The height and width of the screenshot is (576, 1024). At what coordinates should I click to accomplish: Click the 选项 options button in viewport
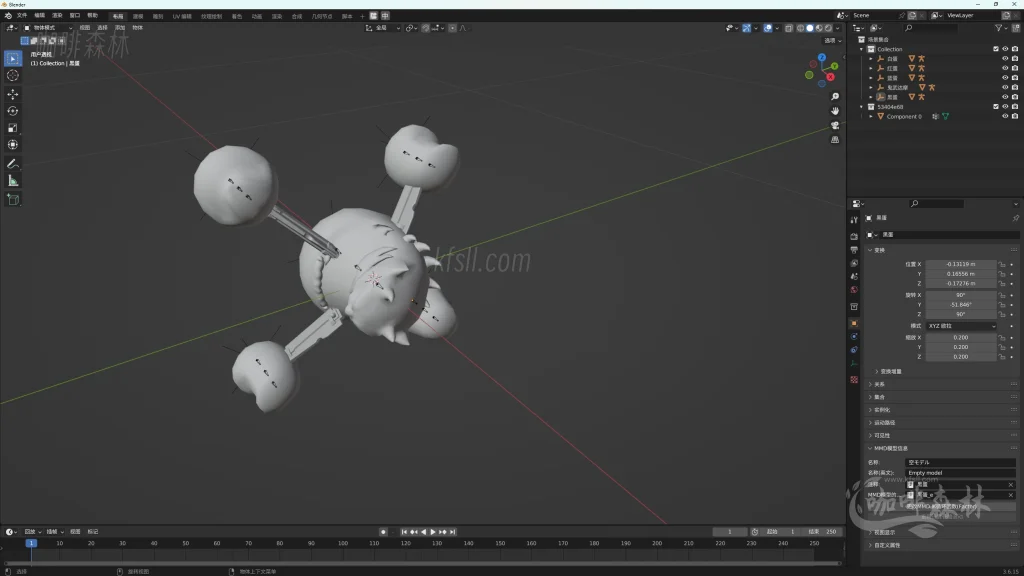830,40
